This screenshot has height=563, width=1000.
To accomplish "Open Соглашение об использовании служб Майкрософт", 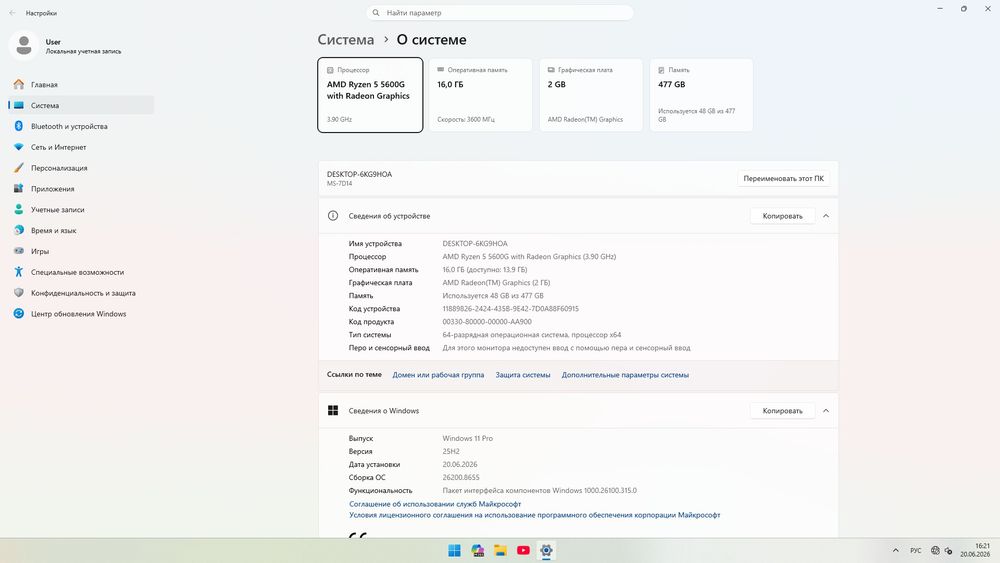I will point(435,504).
